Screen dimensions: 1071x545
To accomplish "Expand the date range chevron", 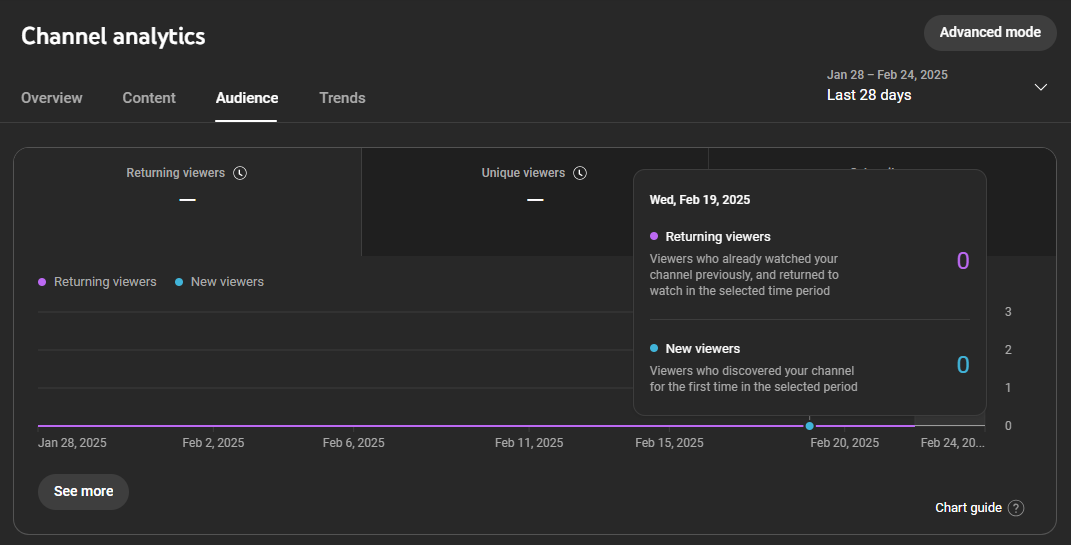I will click(x=1040, y=87).
